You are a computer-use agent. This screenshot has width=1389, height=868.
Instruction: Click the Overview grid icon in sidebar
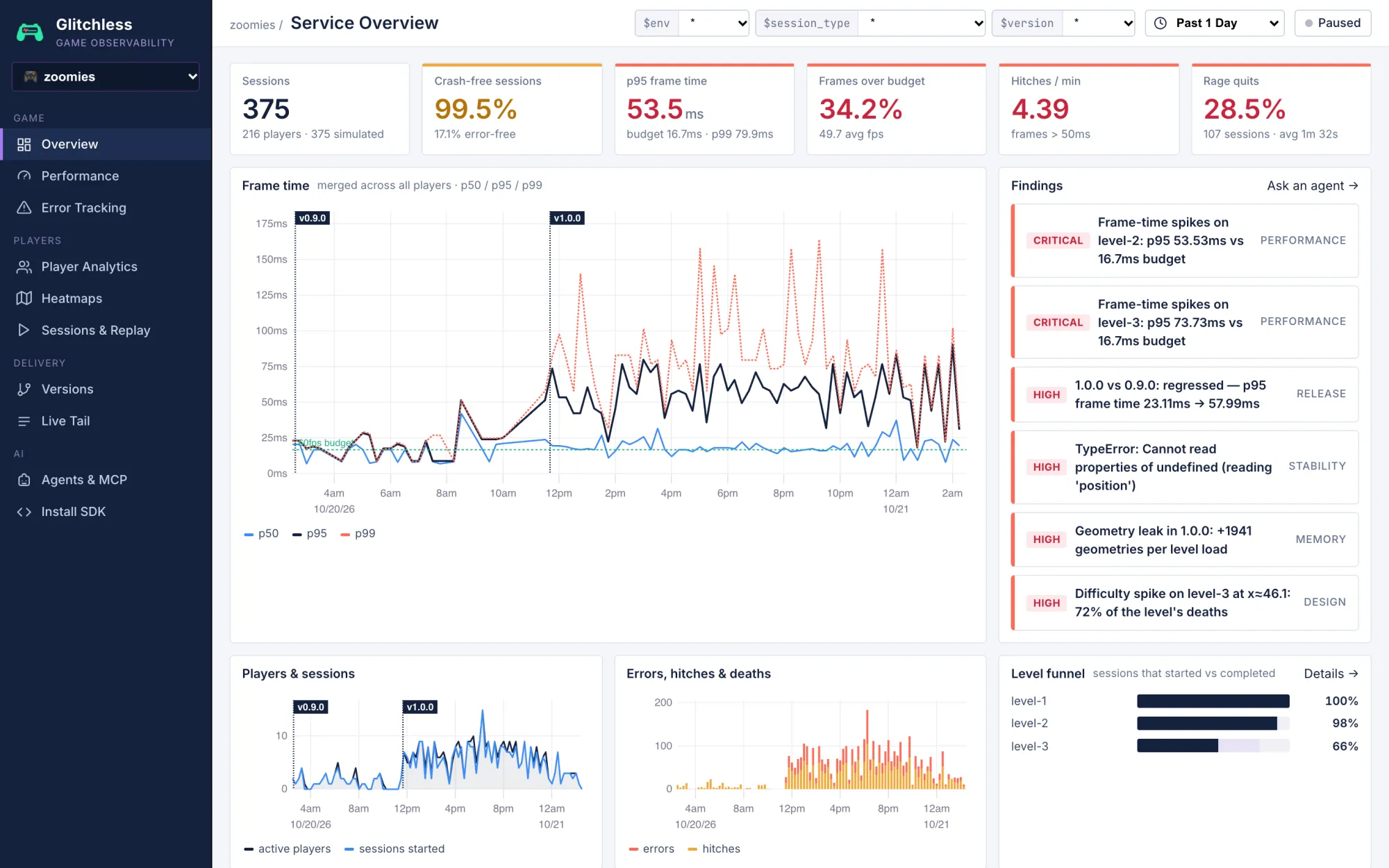(24, 144)
